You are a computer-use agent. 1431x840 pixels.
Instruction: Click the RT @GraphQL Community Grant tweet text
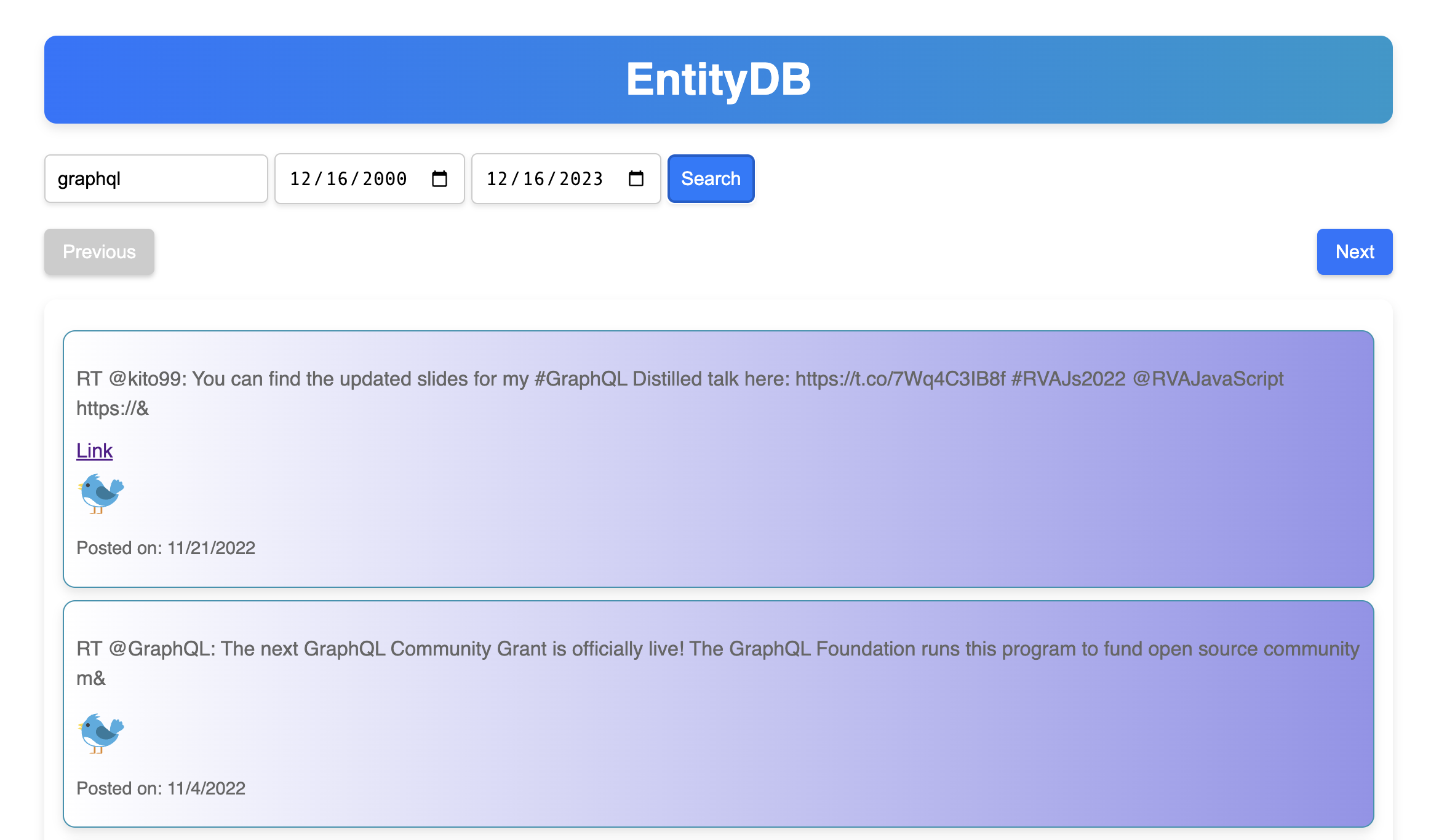coord(717,649)
